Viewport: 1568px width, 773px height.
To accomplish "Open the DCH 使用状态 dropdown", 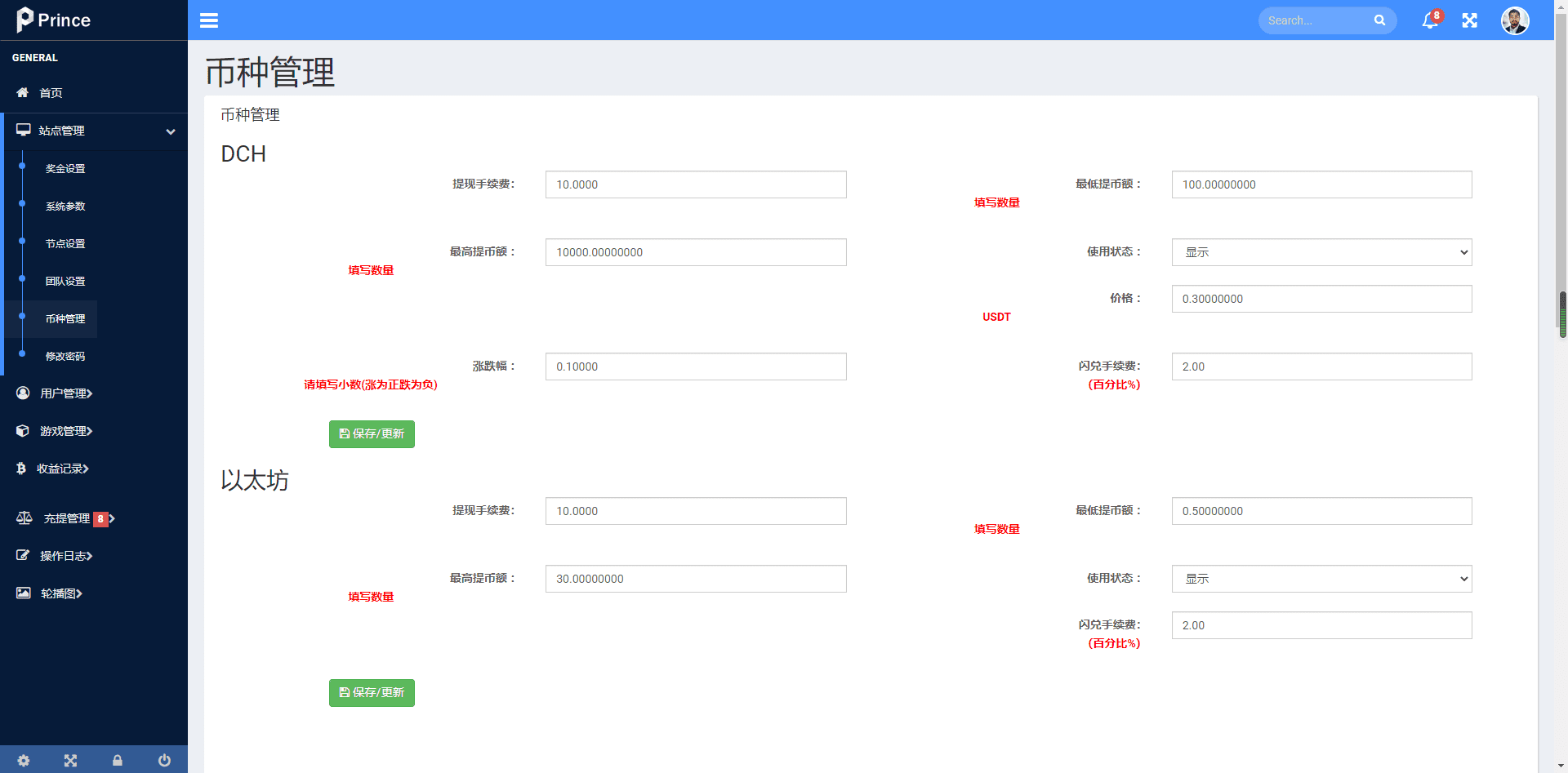I will click(x=1321, y=252).
